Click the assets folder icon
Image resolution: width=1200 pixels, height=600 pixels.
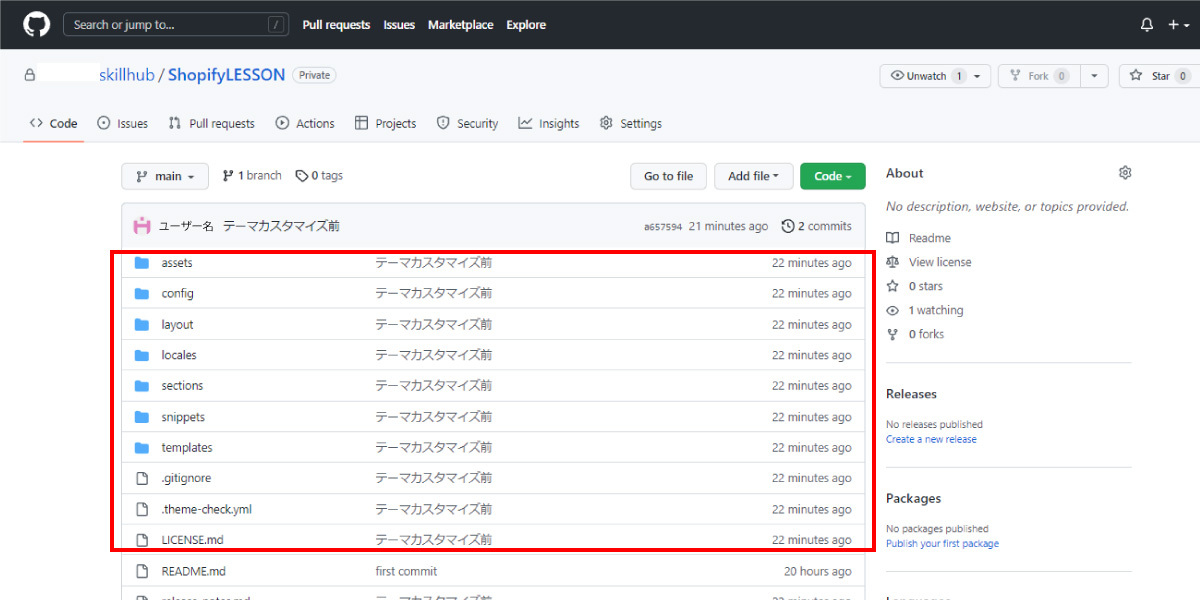pyautogui.click(x=141, y=263)
